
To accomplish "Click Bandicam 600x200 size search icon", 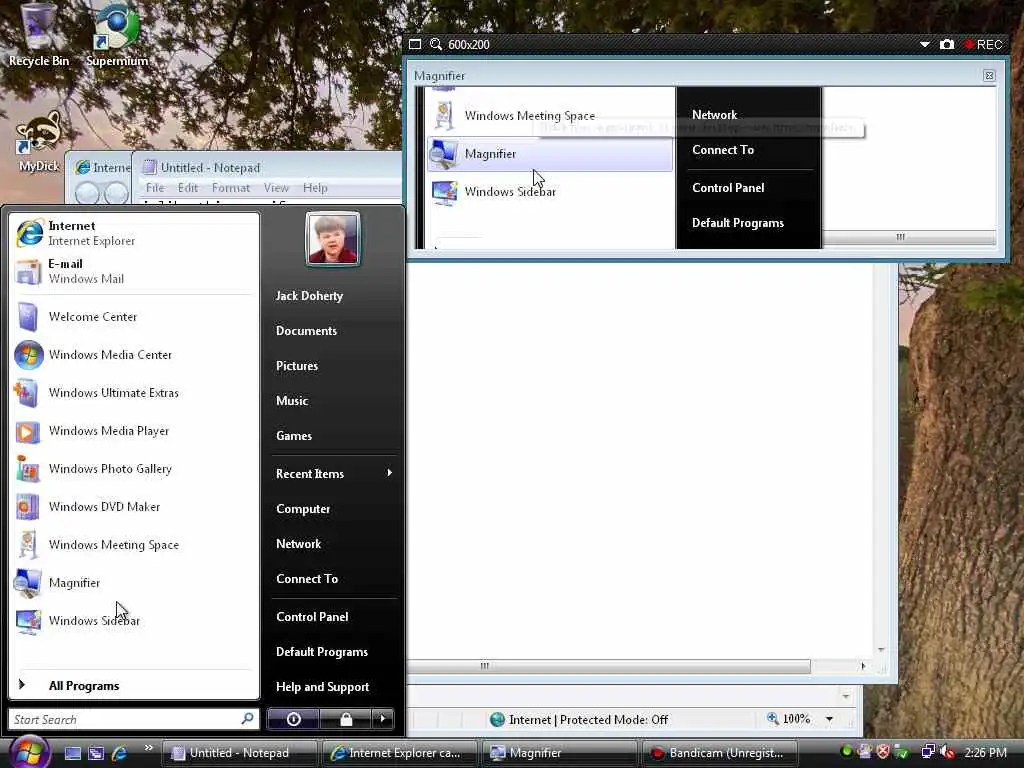I will coord(436,44).
